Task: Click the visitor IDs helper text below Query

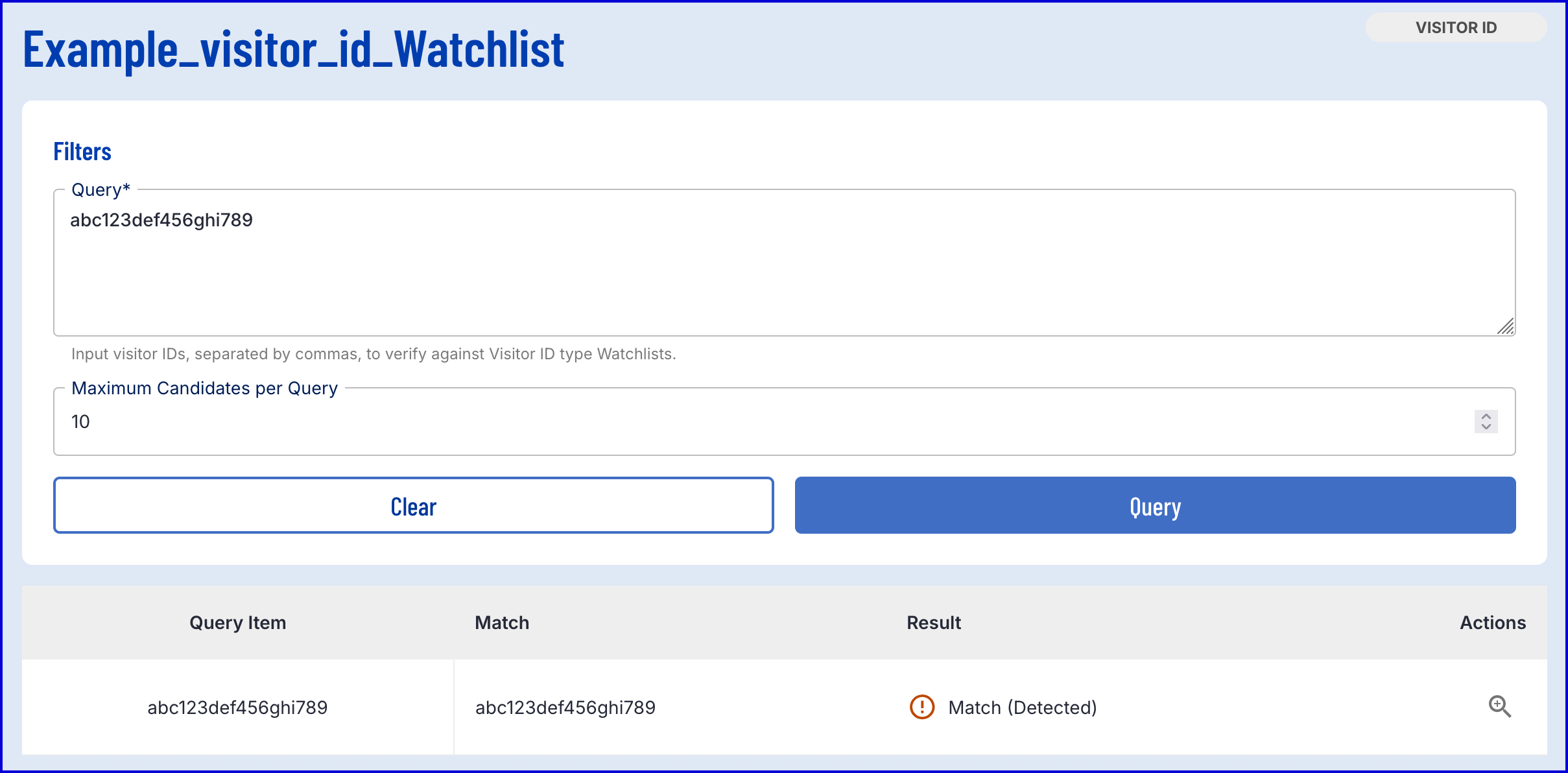Action: click(374, 354)
